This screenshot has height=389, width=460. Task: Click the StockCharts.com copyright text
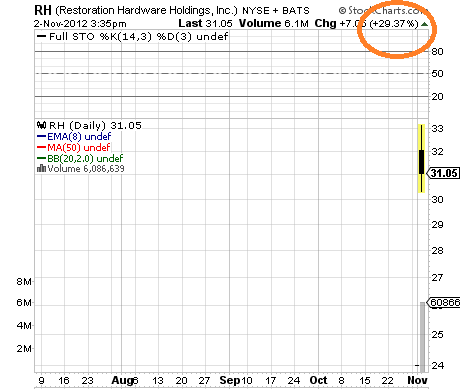(x=383, y=11)
